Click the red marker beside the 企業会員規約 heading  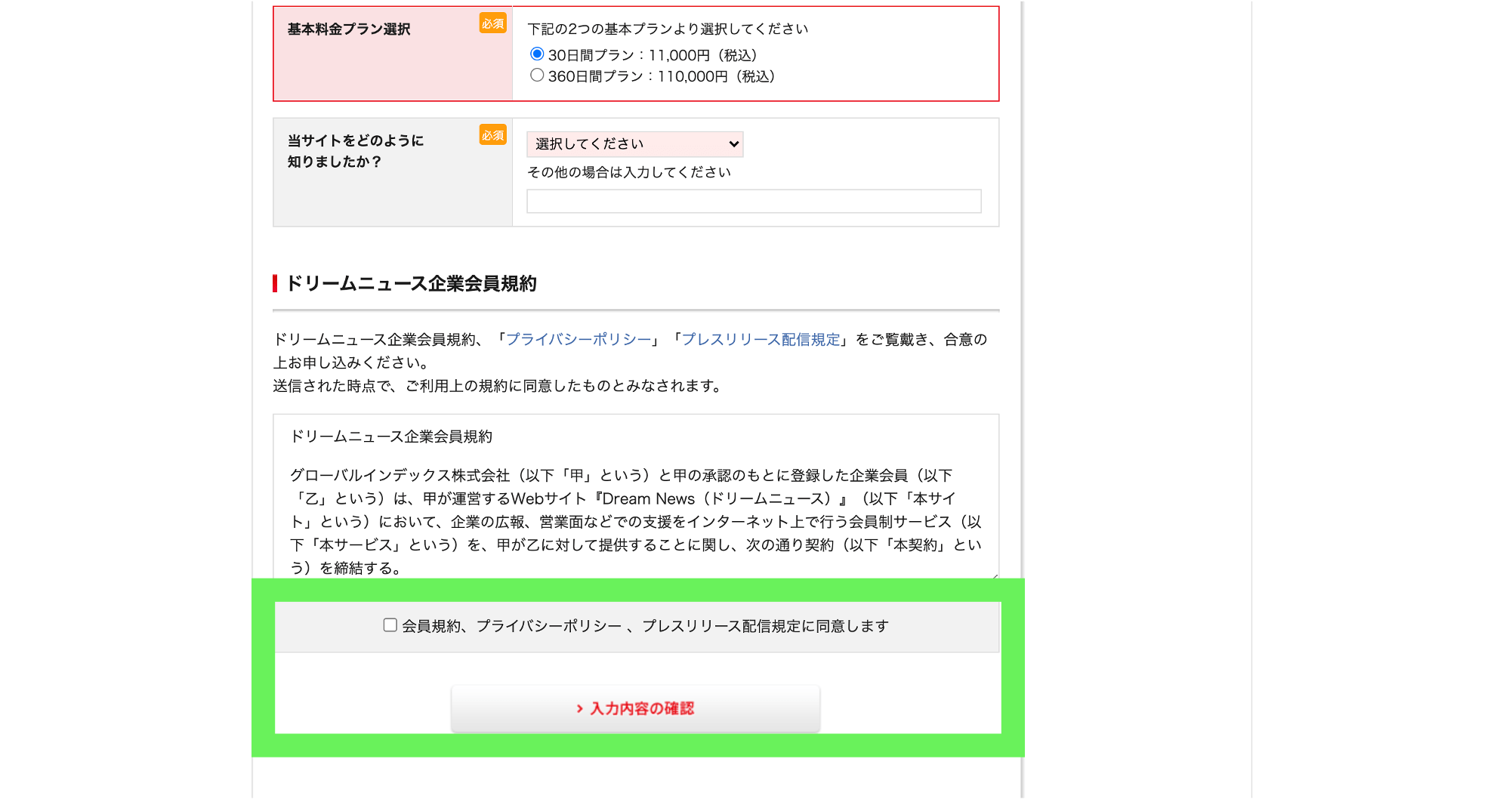[x=275, y=284]
